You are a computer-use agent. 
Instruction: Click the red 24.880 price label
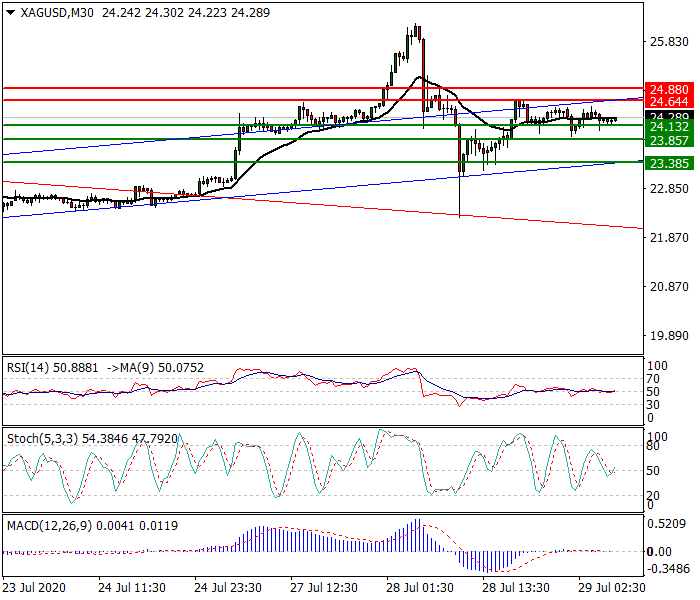click(669, 89)
